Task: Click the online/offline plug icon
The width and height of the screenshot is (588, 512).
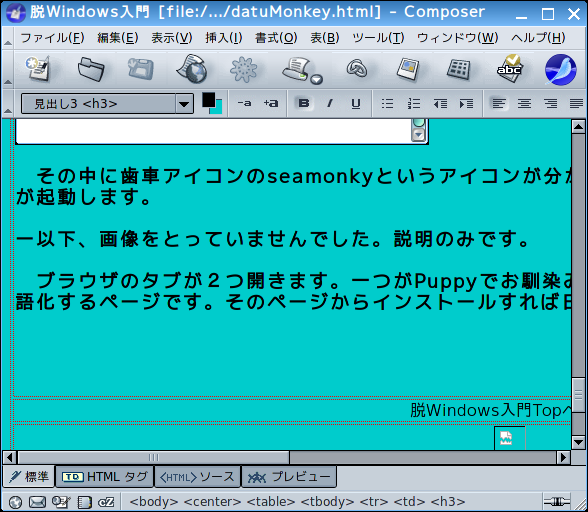Action: [557, 502]
